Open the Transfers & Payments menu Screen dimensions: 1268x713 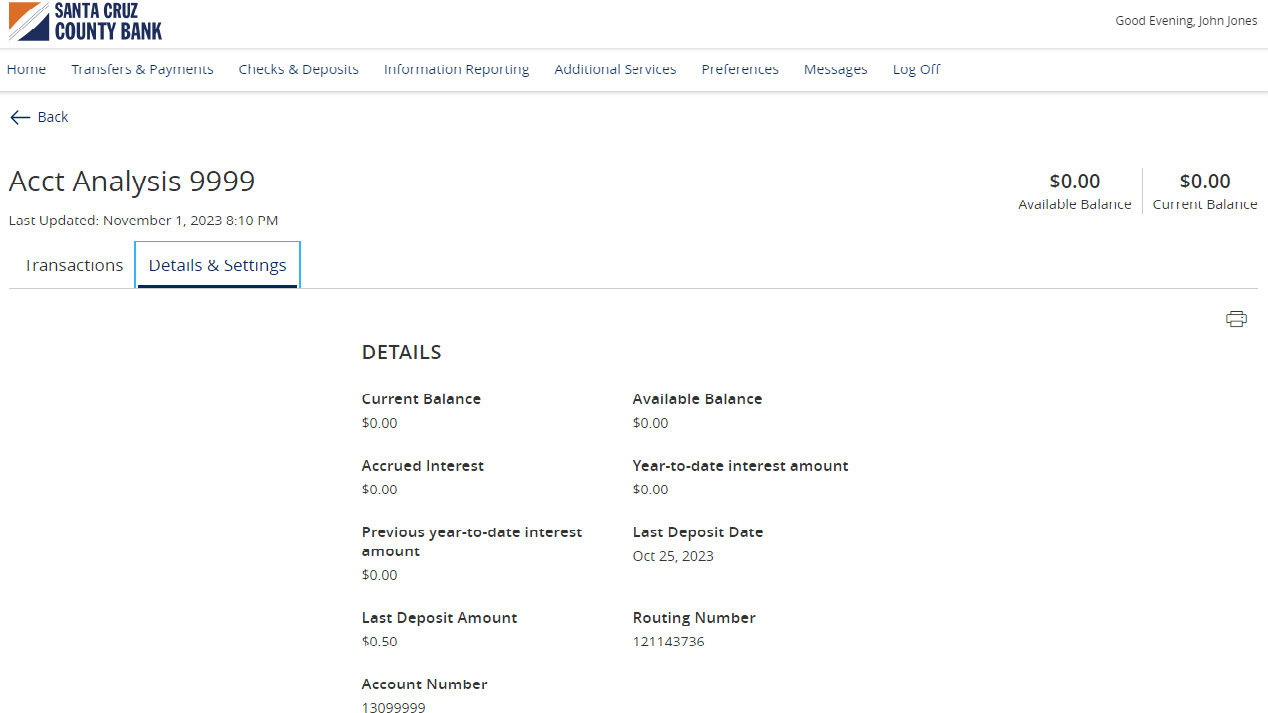(141, 69)
